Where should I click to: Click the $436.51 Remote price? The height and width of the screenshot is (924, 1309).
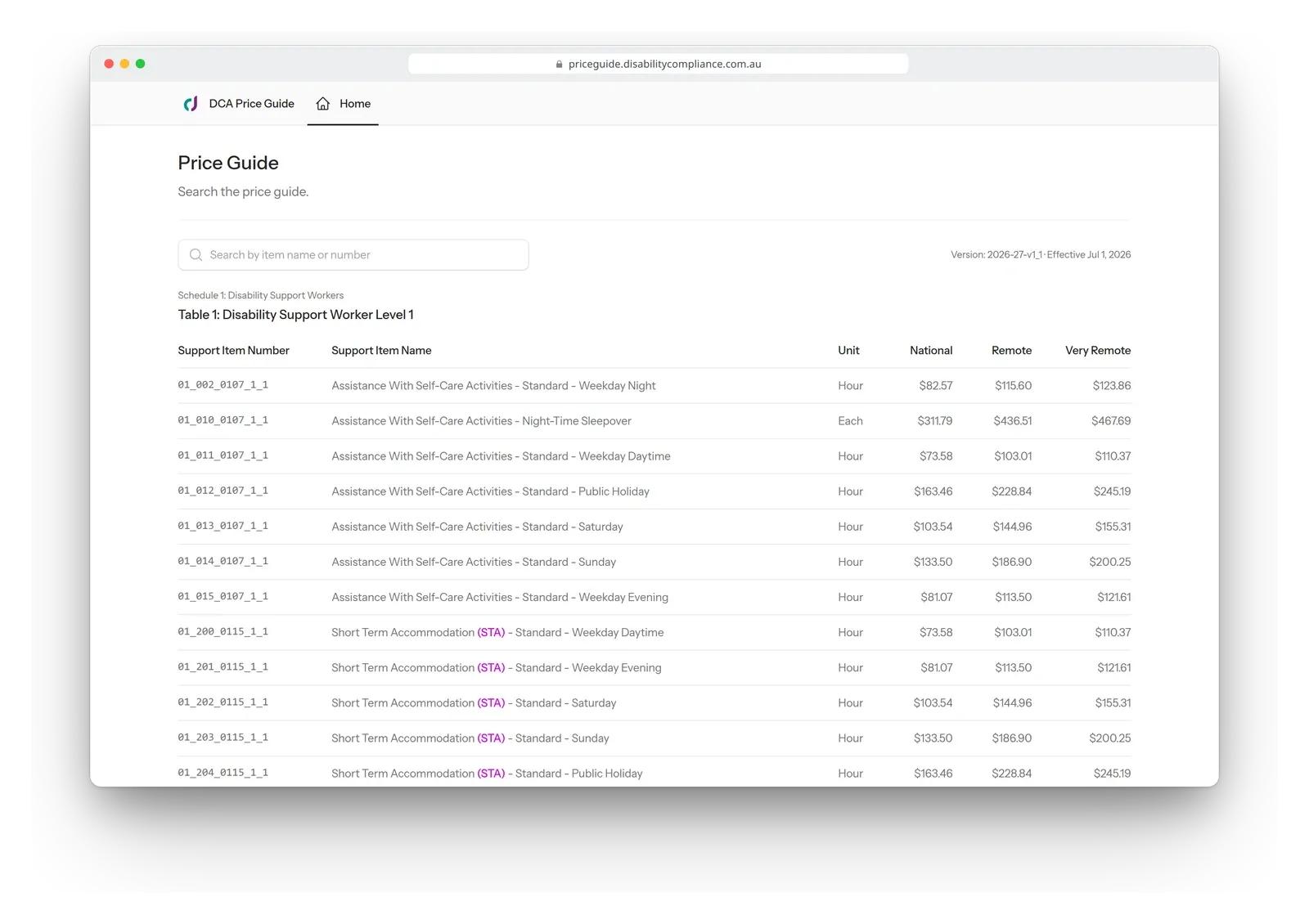click(1013, 421)
